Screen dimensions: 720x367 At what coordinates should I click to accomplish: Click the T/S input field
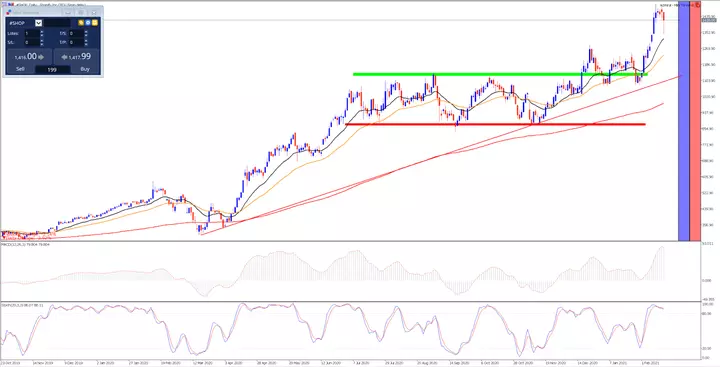coord(76,34)
